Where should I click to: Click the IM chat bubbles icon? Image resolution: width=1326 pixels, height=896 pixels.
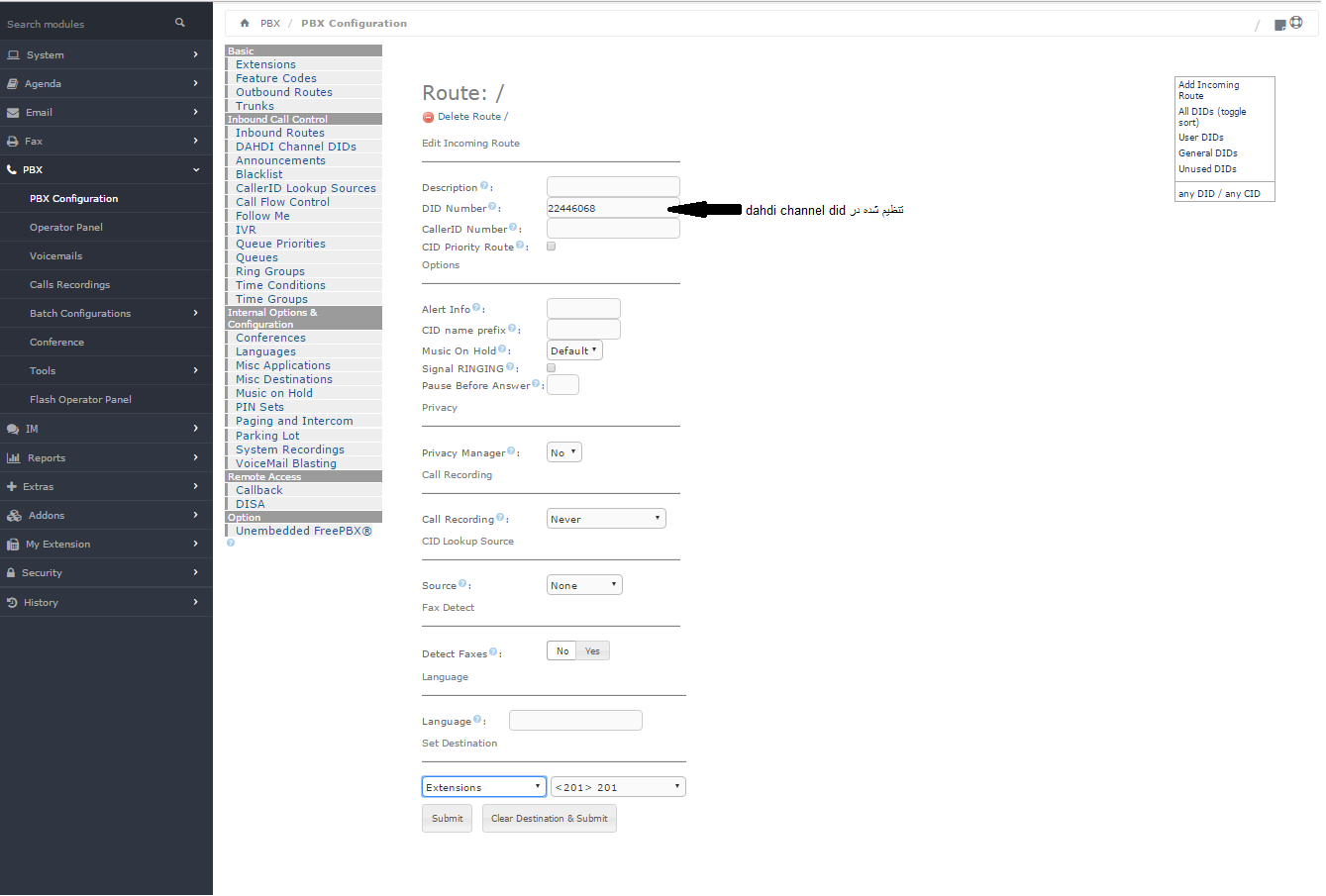[13, 429]
